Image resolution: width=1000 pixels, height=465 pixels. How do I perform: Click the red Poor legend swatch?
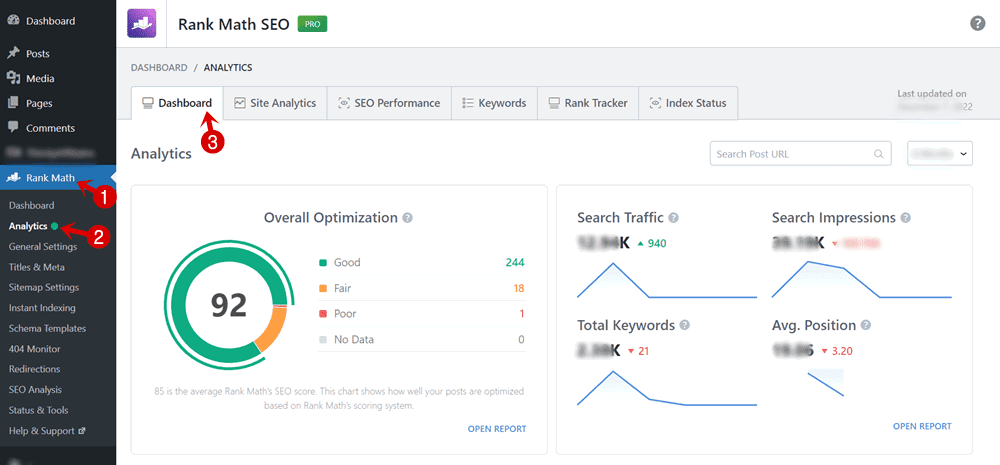[323, 314]
